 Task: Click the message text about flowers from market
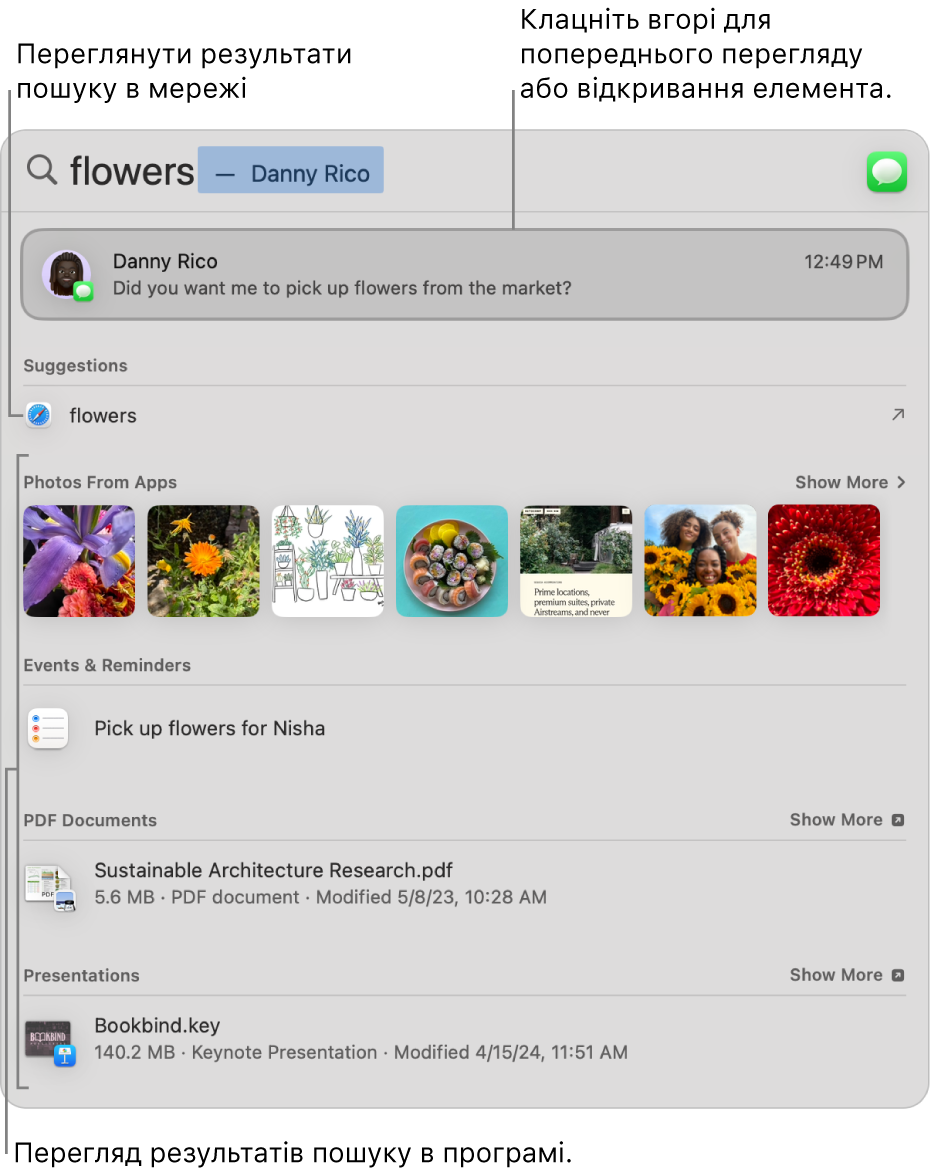click(x=342, y=288)
